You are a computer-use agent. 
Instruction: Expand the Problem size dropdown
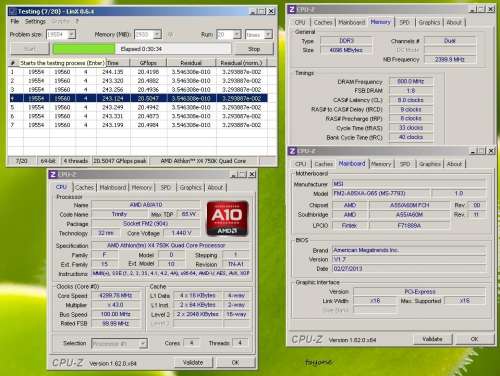coord(72,34)
